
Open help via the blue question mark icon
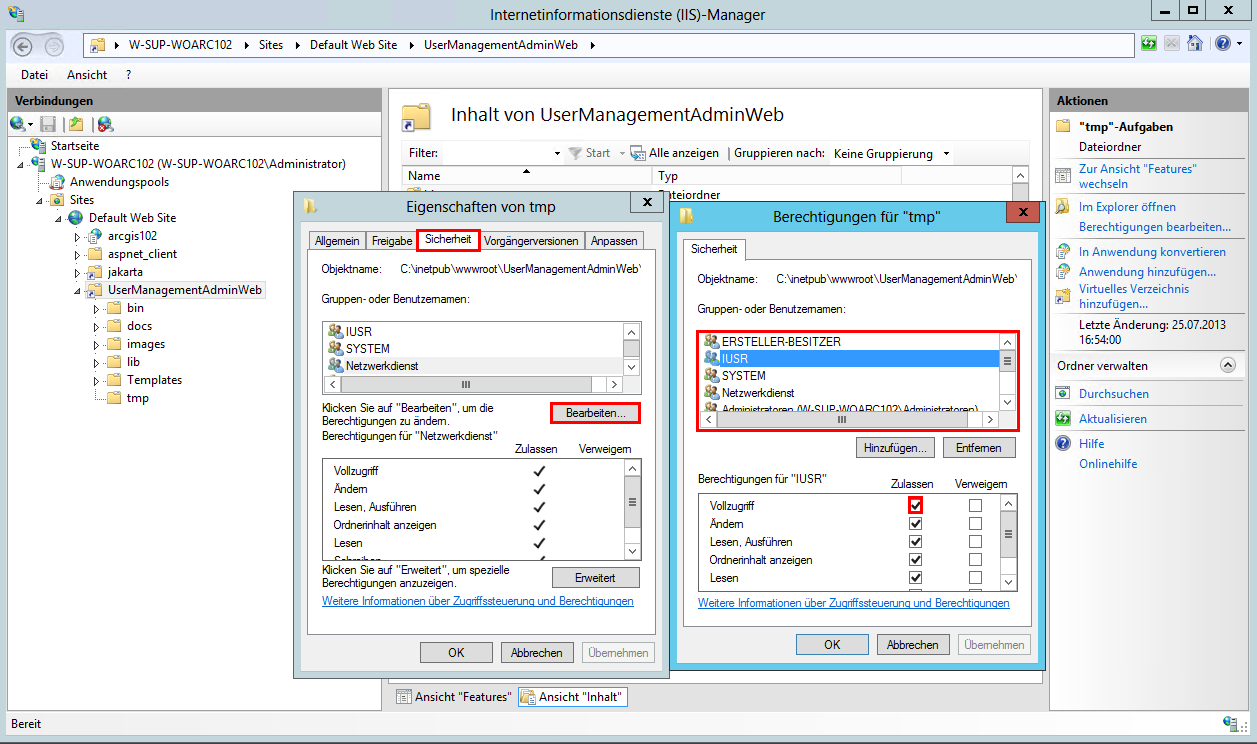point(1223,43)
